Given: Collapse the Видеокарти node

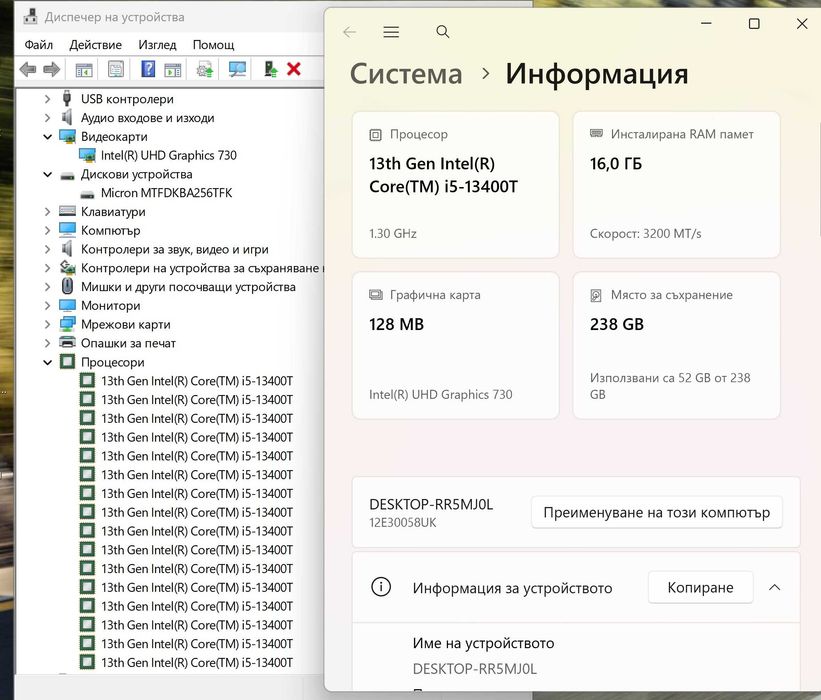Looking at the screenshot, I should (48, 137).
